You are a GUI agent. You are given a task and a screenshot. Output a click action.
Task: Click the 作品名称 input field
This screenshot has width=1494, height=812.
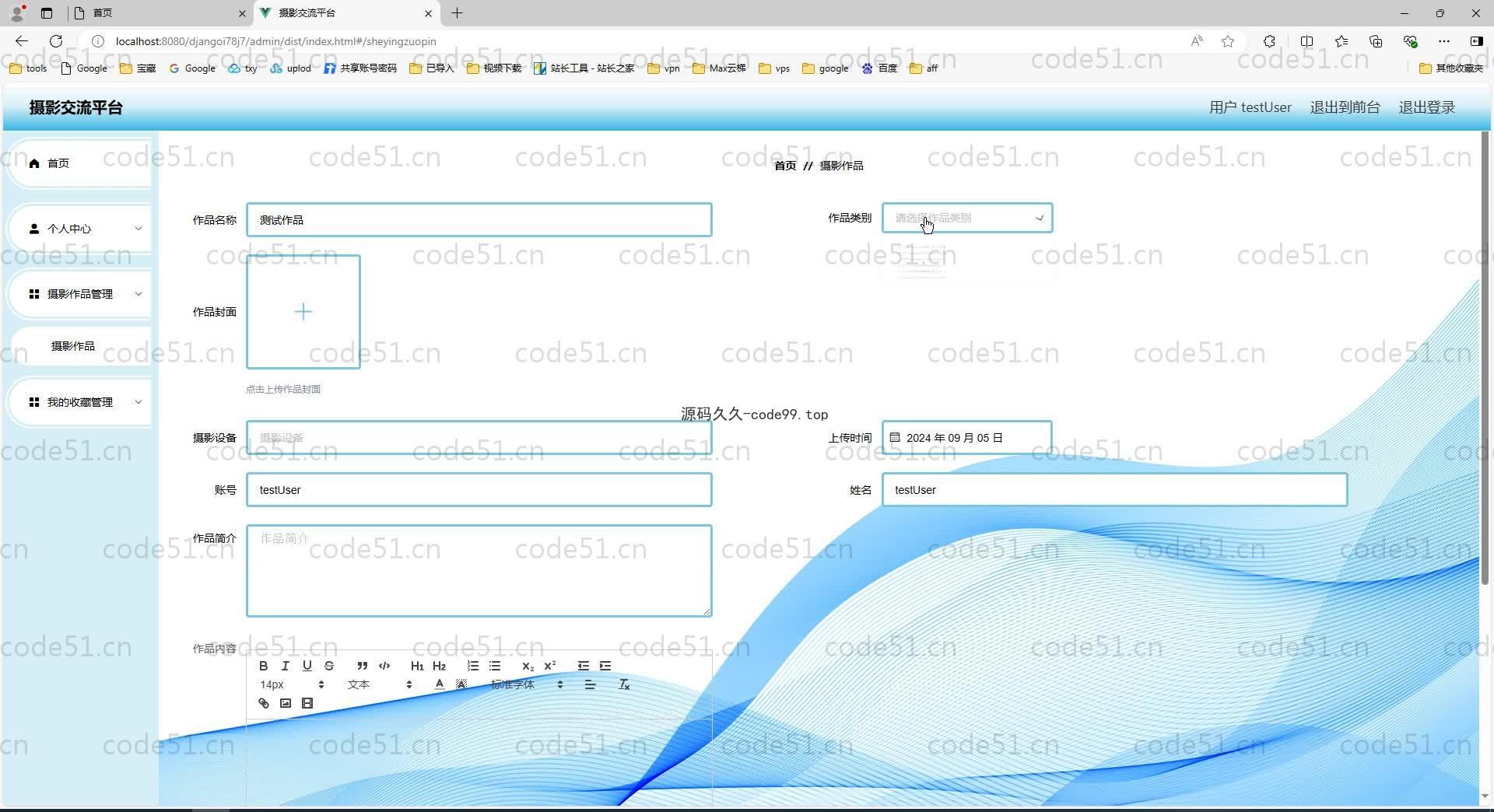479,220
